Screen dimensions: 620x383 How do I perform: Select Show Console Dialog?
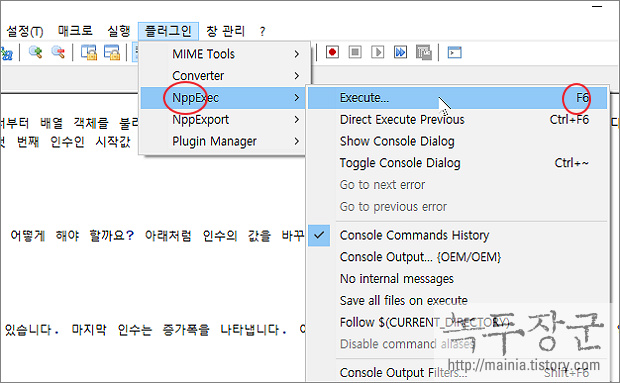click(457, 141)
